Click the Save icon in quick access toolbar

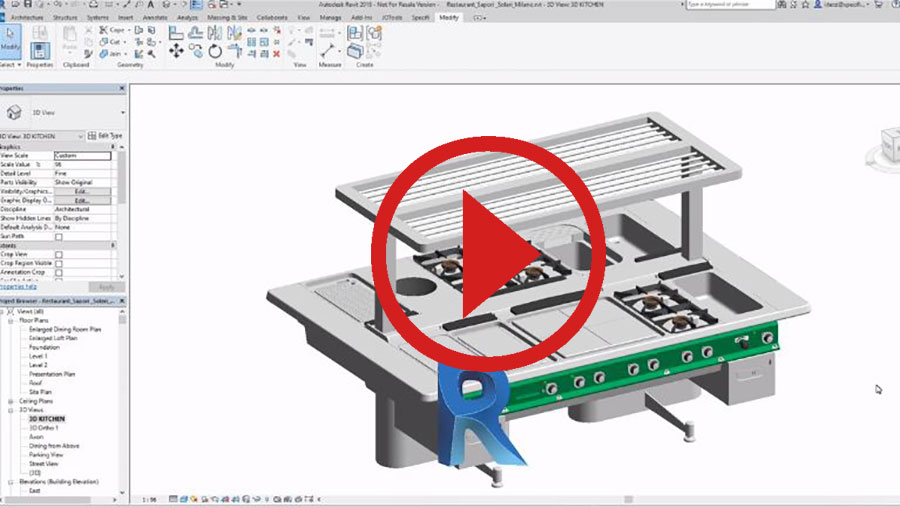coord(27,4)
